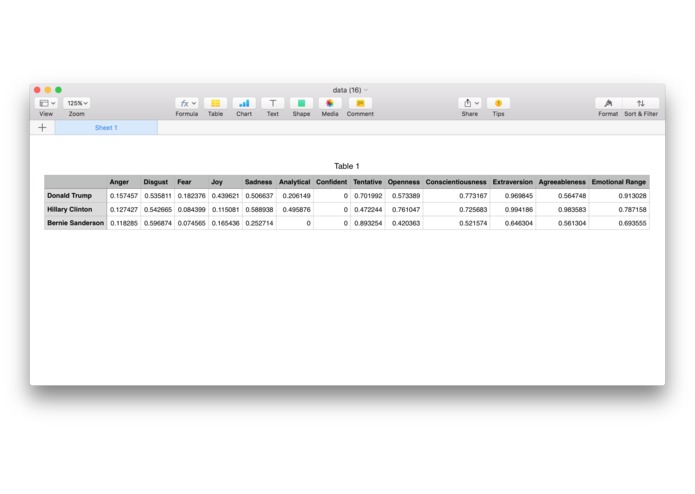Click cell with value 0.693555
695x494 pixels.
tap(619, 223)
